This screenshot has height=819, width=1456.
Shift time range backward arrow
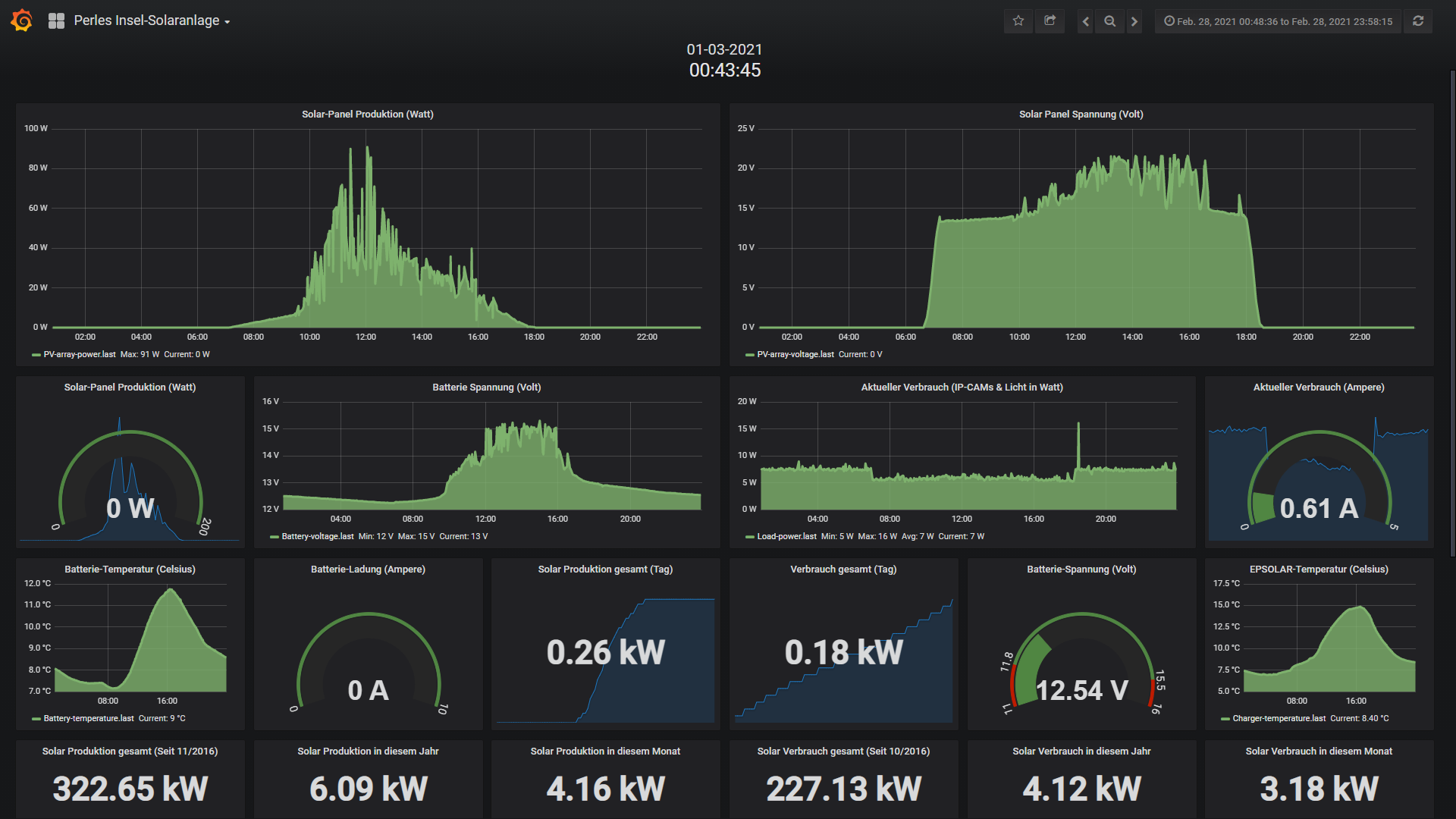(x=1086, y=21)
